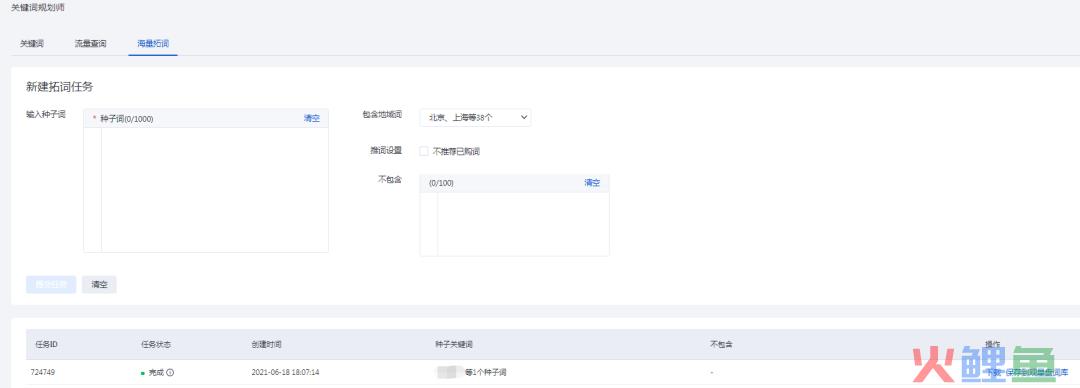The image size is (1080, 388).
Task: Click 清空 link in the 种子词 box header
Action: tap(312, 119)
